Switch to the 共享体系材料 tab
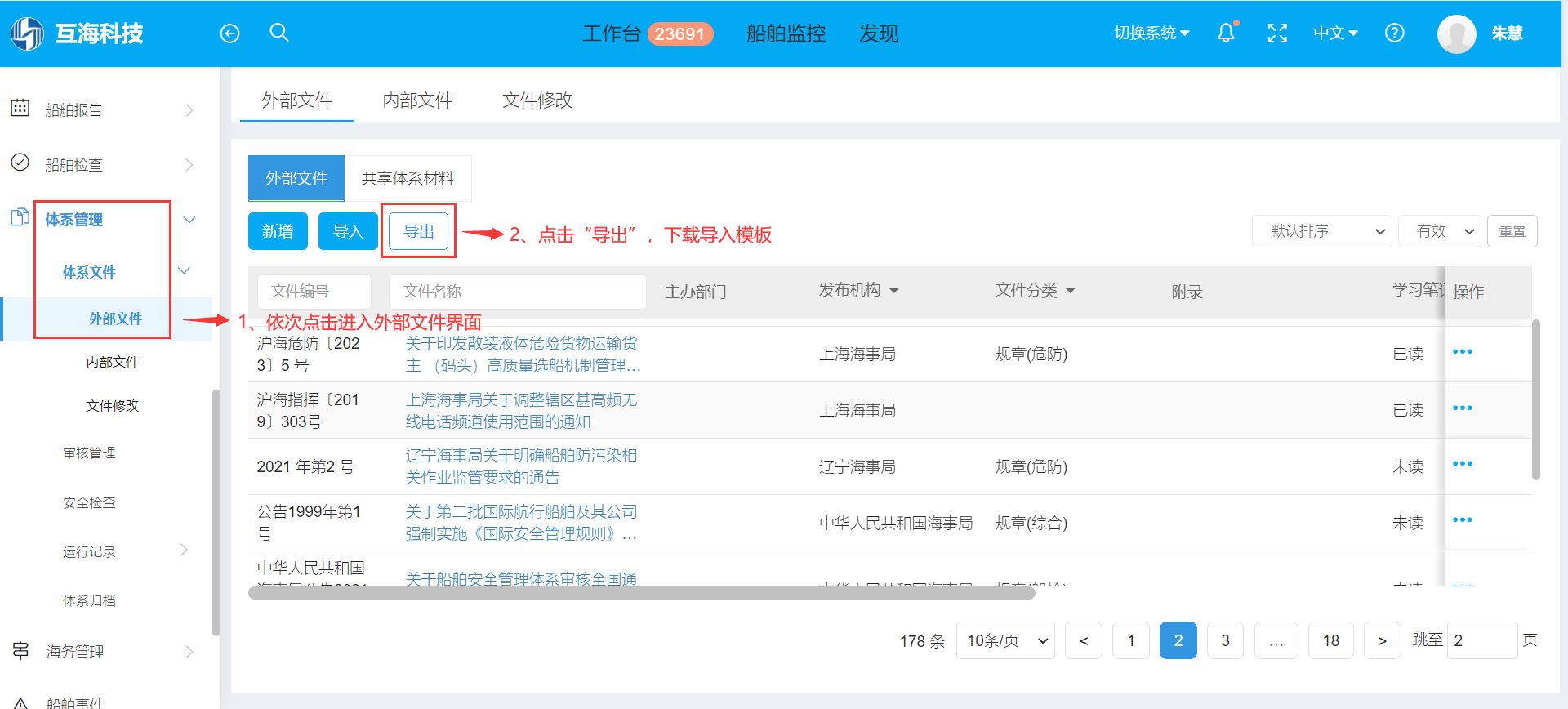Image resolution: width=1568 pixels, height=709 pixels. (408, 178)
